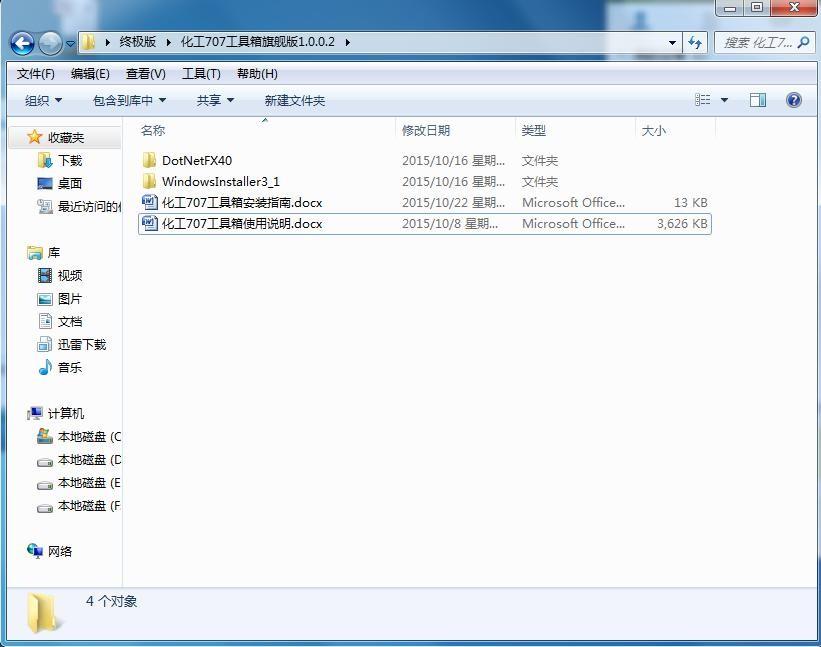Open the 查看 menu
Screen dimensions: 821x647
pos(144,73)
